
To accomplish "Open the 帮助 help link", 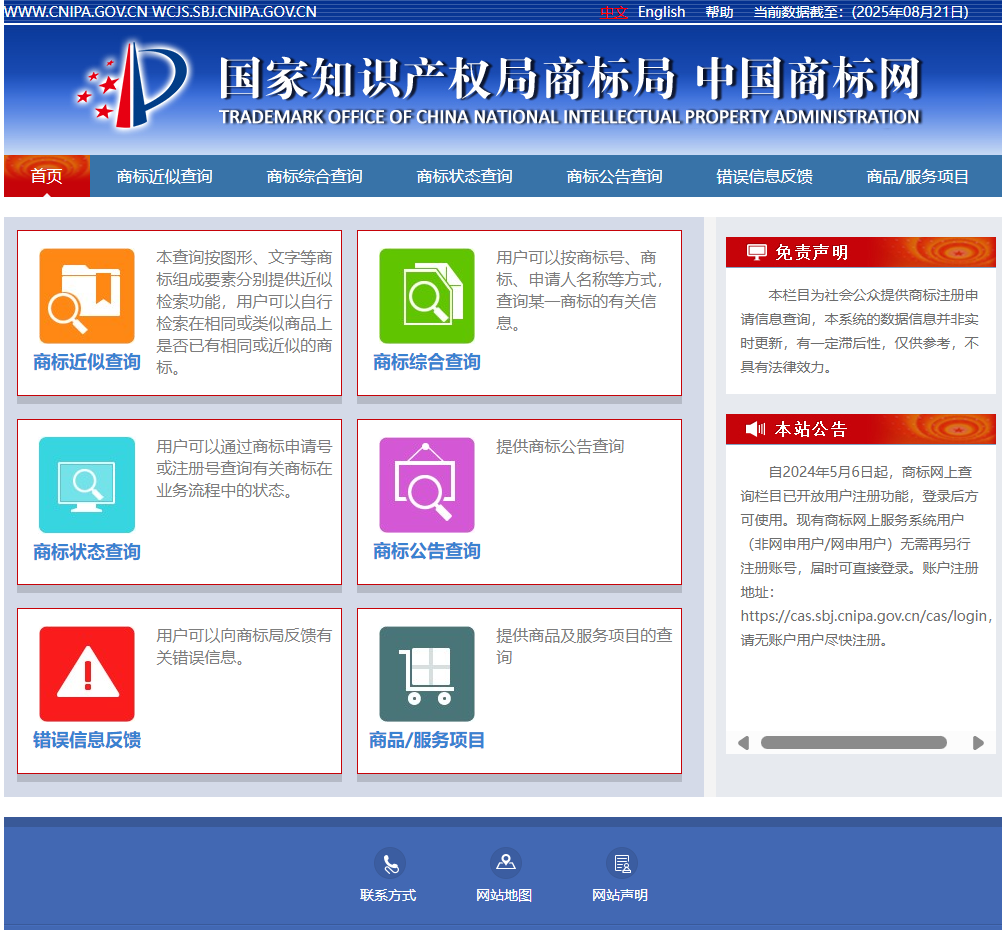I will tap(720, 12).
